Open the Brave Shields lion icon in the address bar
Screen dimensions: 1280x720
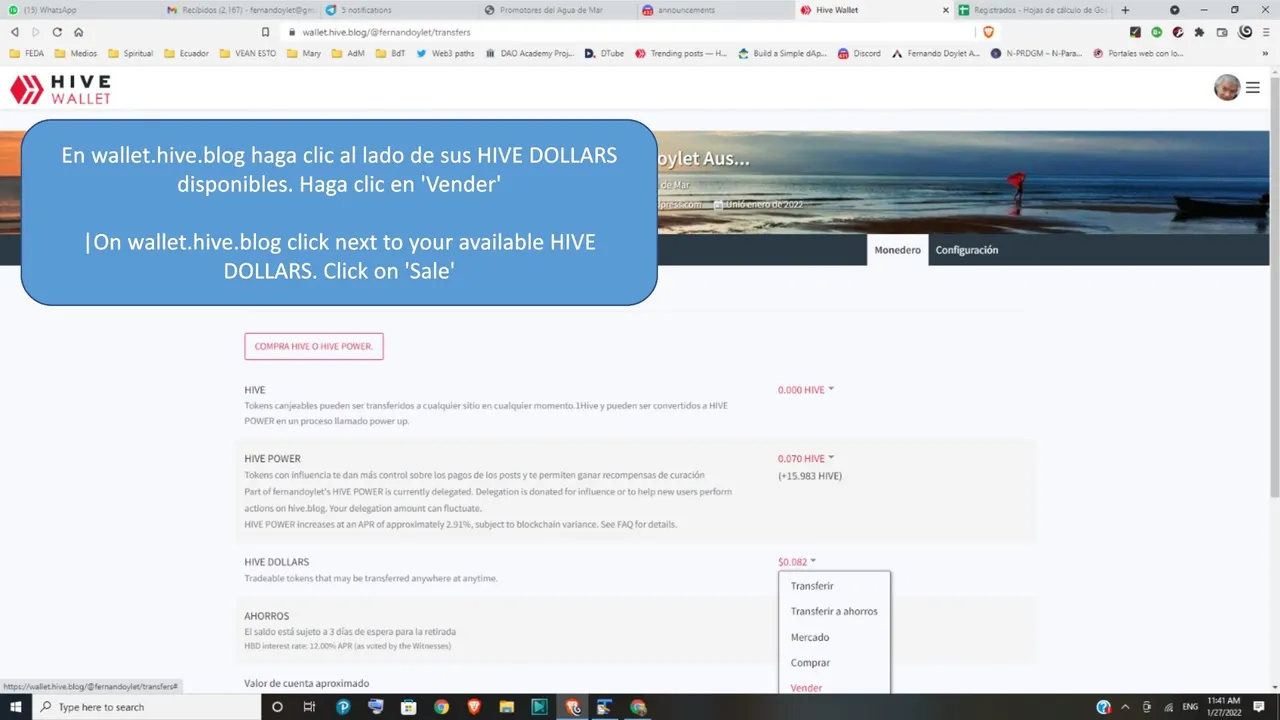pos(988,32)
